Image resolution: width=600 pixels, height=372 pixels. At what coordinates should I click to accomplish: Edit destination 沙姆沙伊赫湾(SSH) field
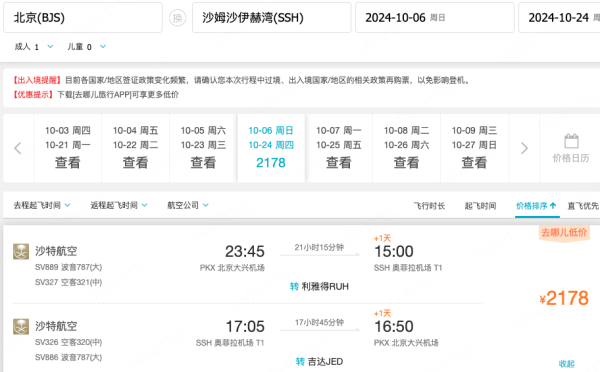(x=271, y=18)
